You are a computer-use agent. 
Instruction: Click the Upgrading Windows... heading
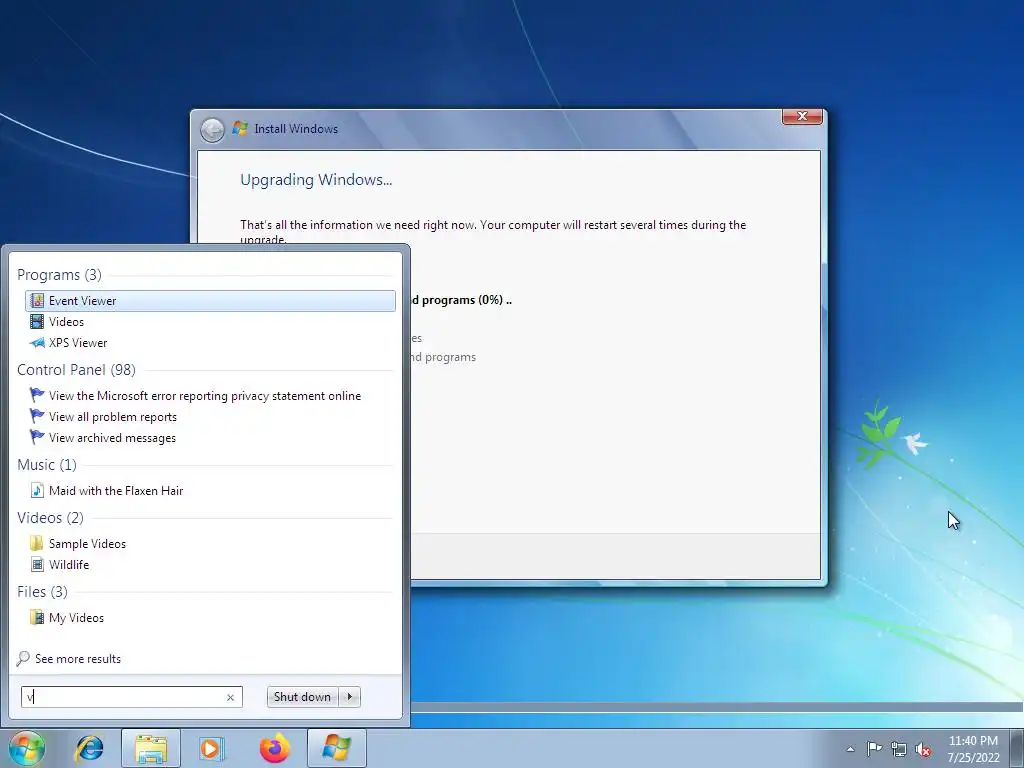(x=316, y=180)
